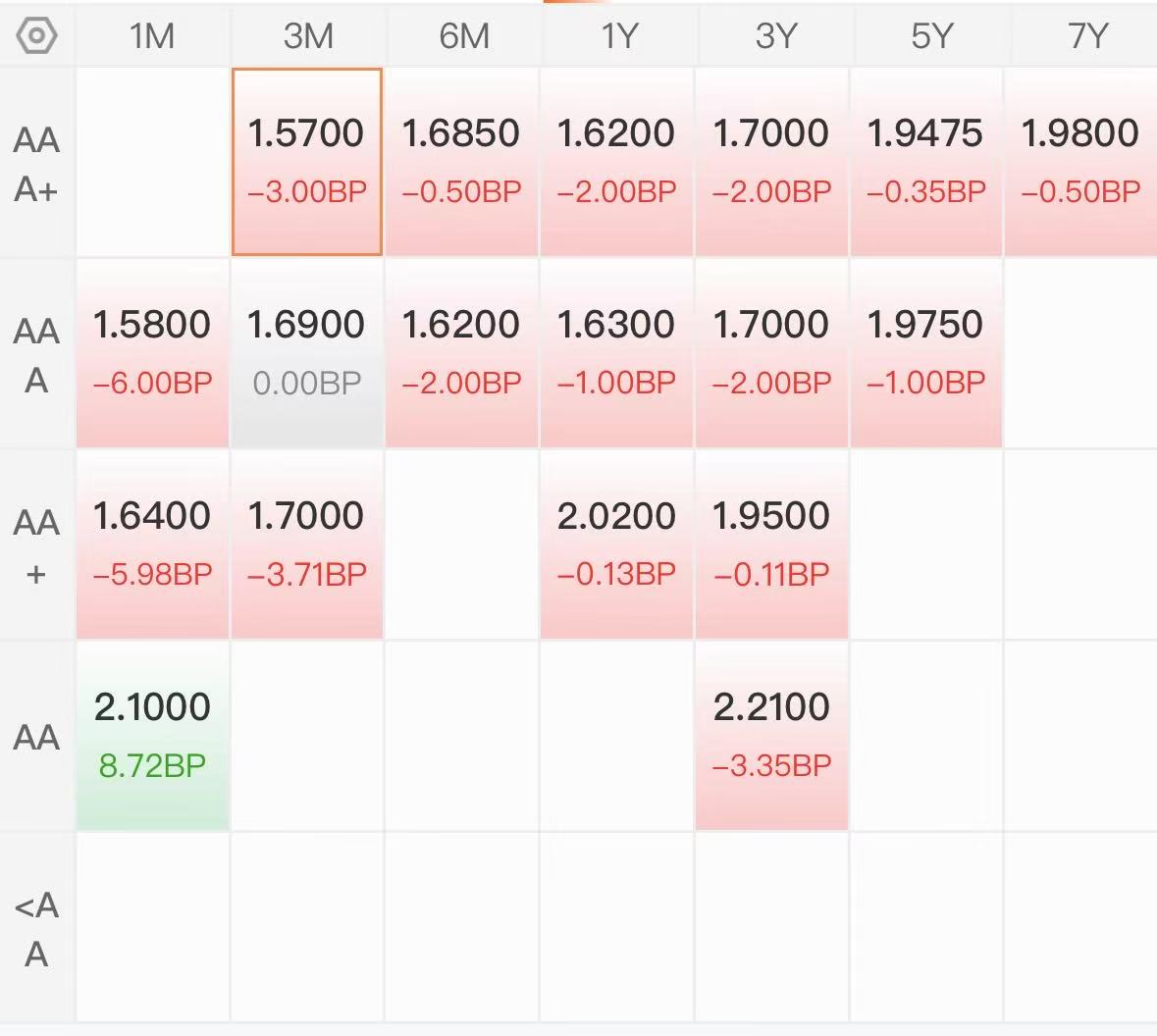Open the hexagon settings icon
The width and height of the screenshot is (1157, 1036).
(x=36, y=35)
